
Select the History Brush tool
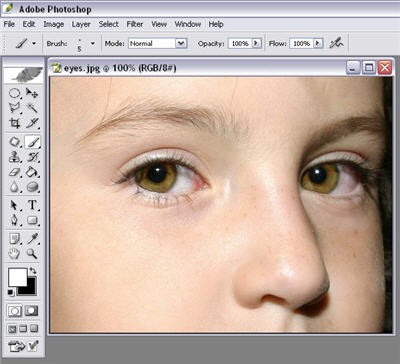coord(32,157)
